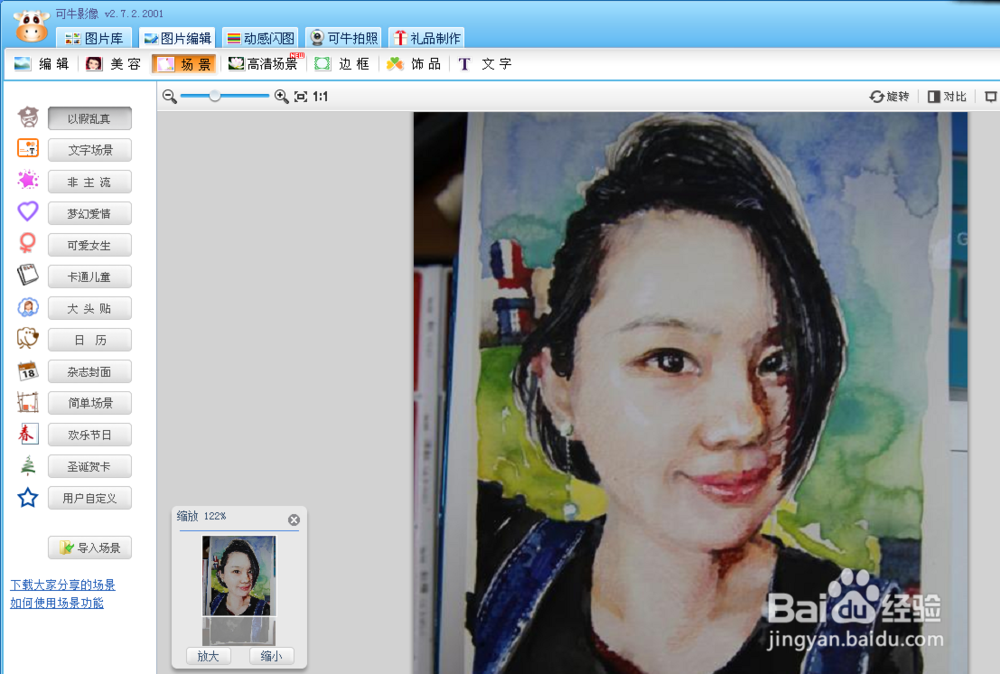Viewport: 1000px width, 674px height.
Task: Click the 放大 enlarge button
Action: pyautogui.click(x=208, y=656)
